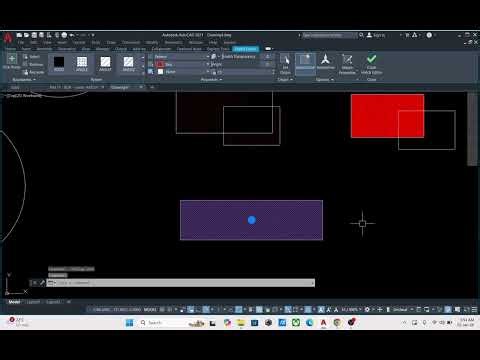Expand the hatch pattern gallery list
The width and height of the screenshot is (480, 360).
pos(143,72)
